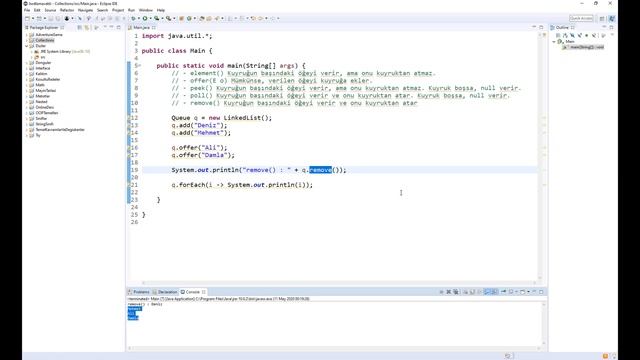The height and width of the screenshot is (360, 640).
Task: Toggle Scroll Lock in Console toolbar
Action: click(x=472, y=292)
